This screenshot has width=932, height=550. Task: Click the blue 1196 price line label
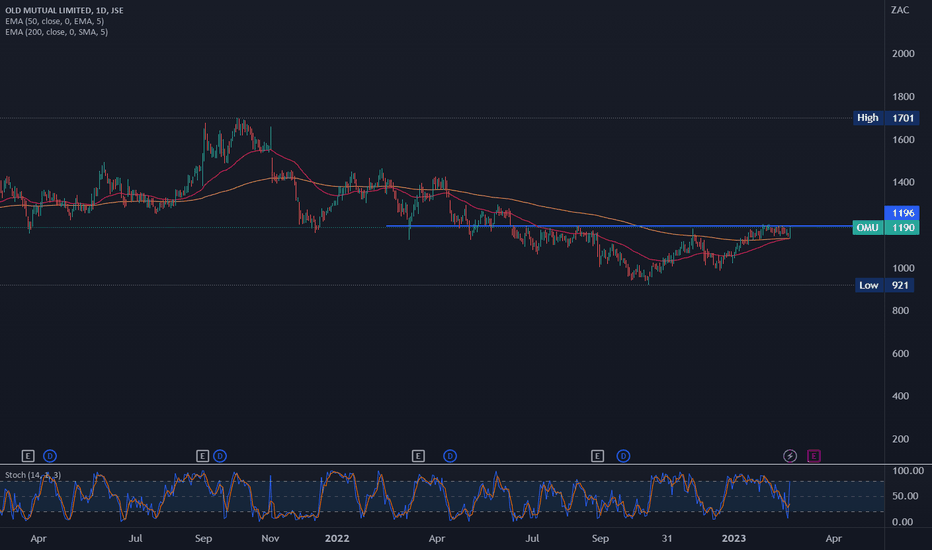click(x=902, y=213)
